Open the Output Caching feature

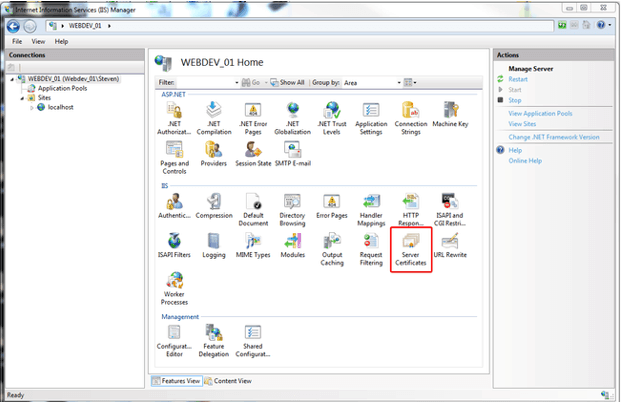(332, 249)
